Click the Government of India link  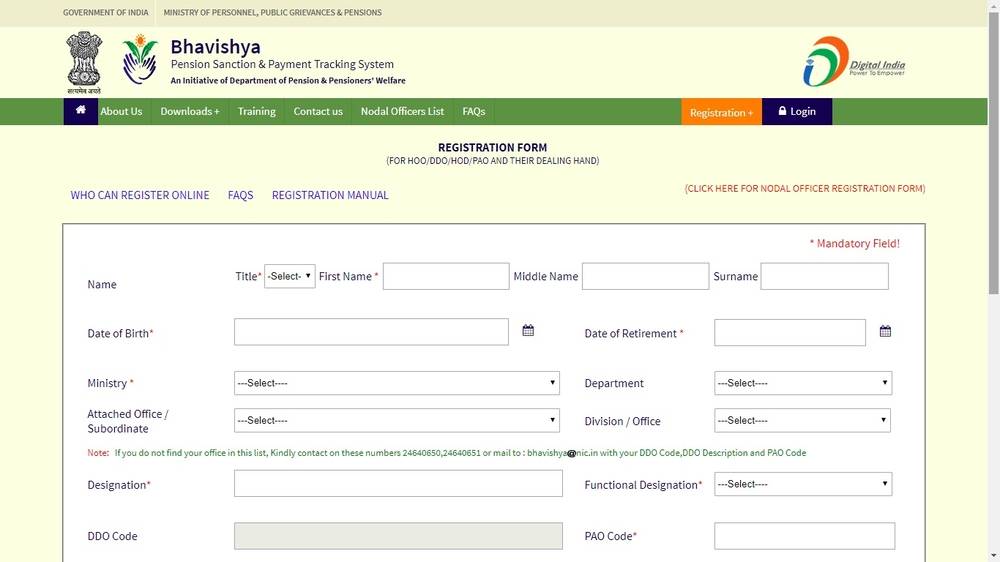[x=105, y=12]
